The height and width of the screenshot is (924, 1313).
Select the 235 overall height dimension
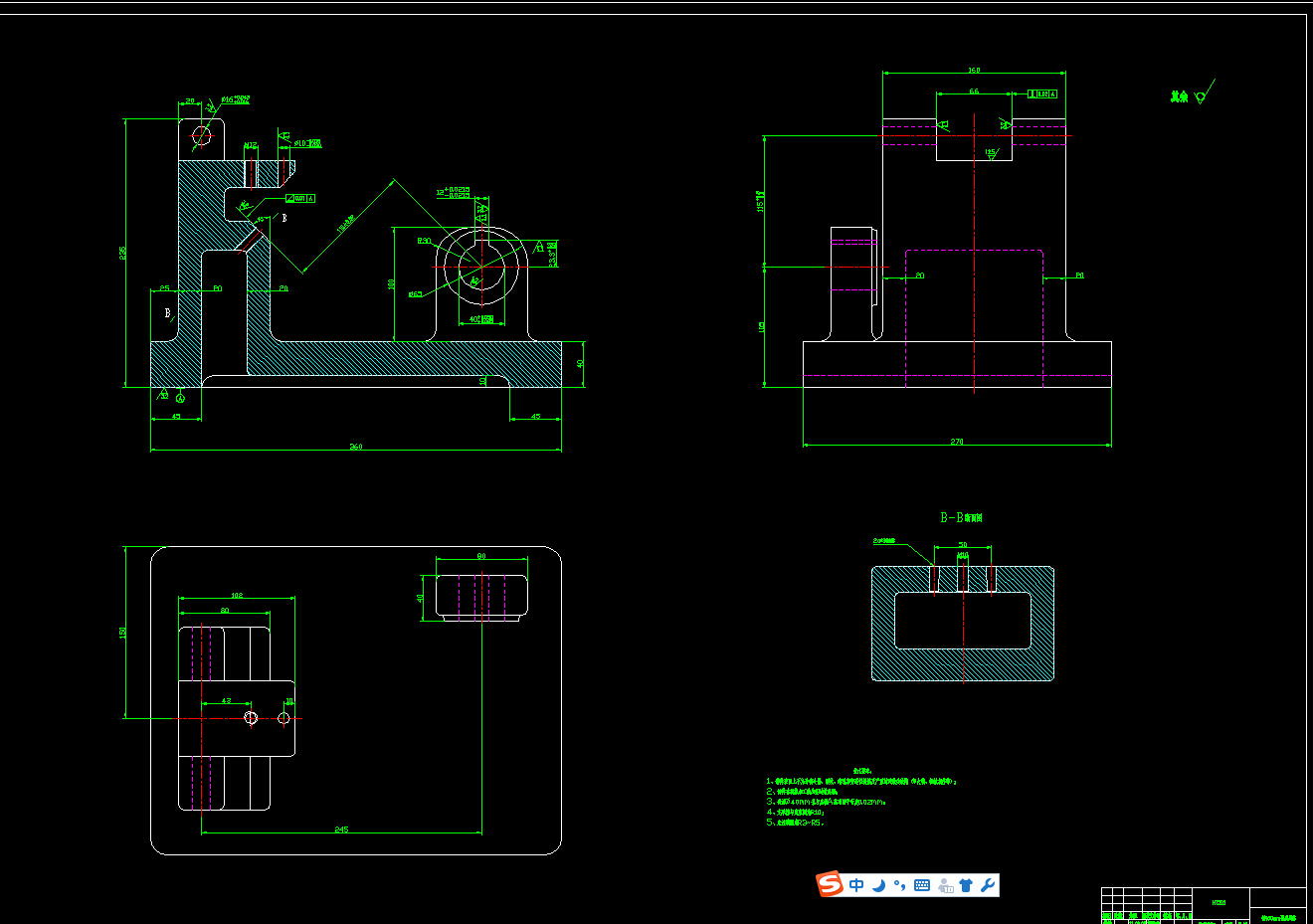tap(123, 253)
